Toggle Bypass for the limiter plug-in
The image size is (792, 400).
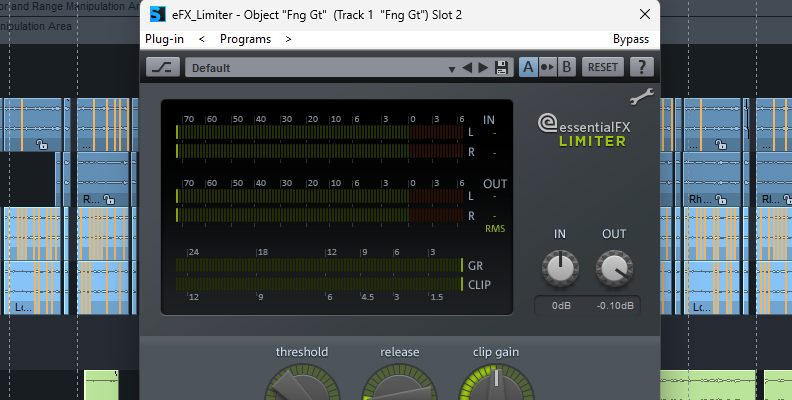coord(630,39)
